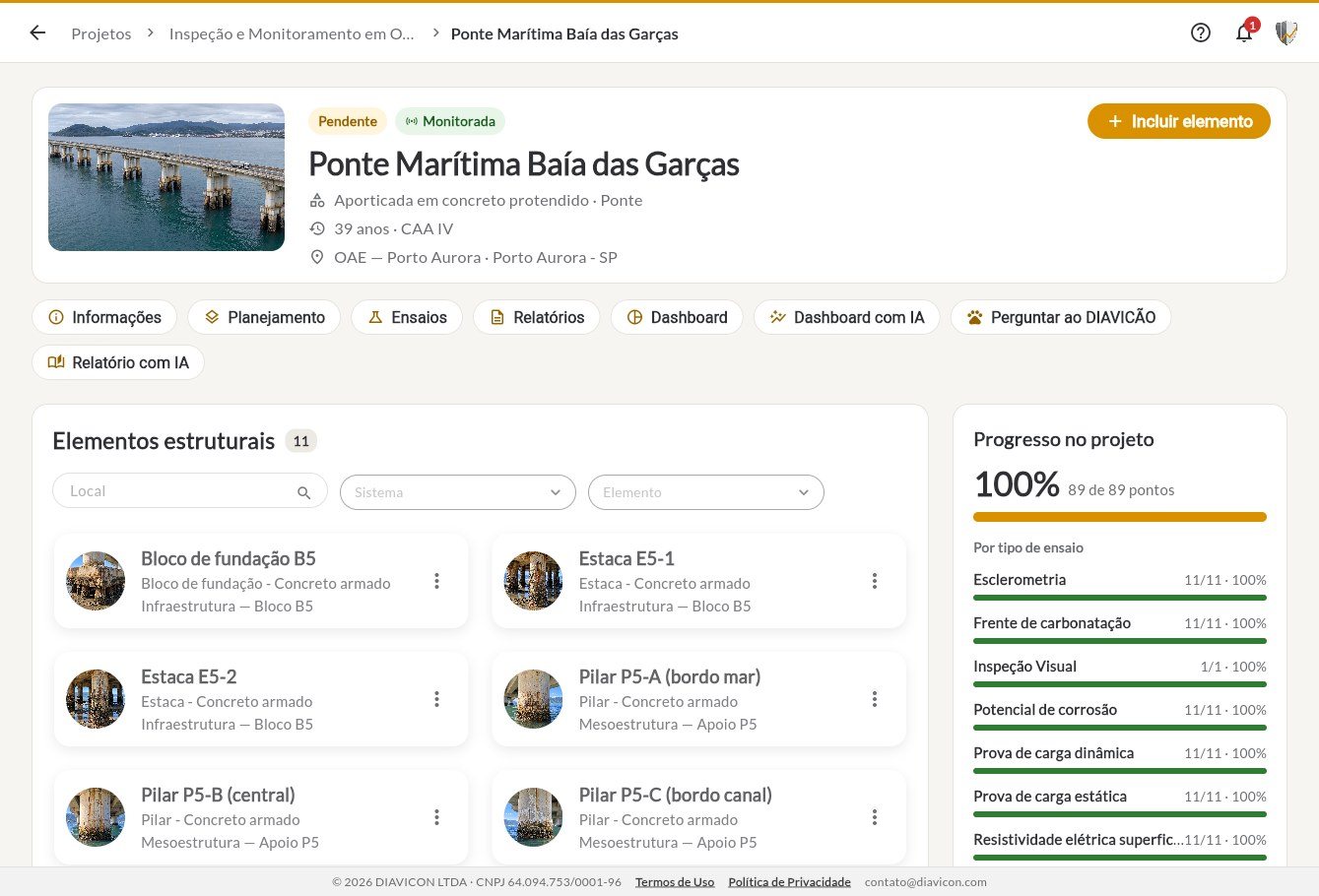This screenshot has width=1319, height=896.
Task: Open the Informações tab
Action: click(x=104, y=317)
